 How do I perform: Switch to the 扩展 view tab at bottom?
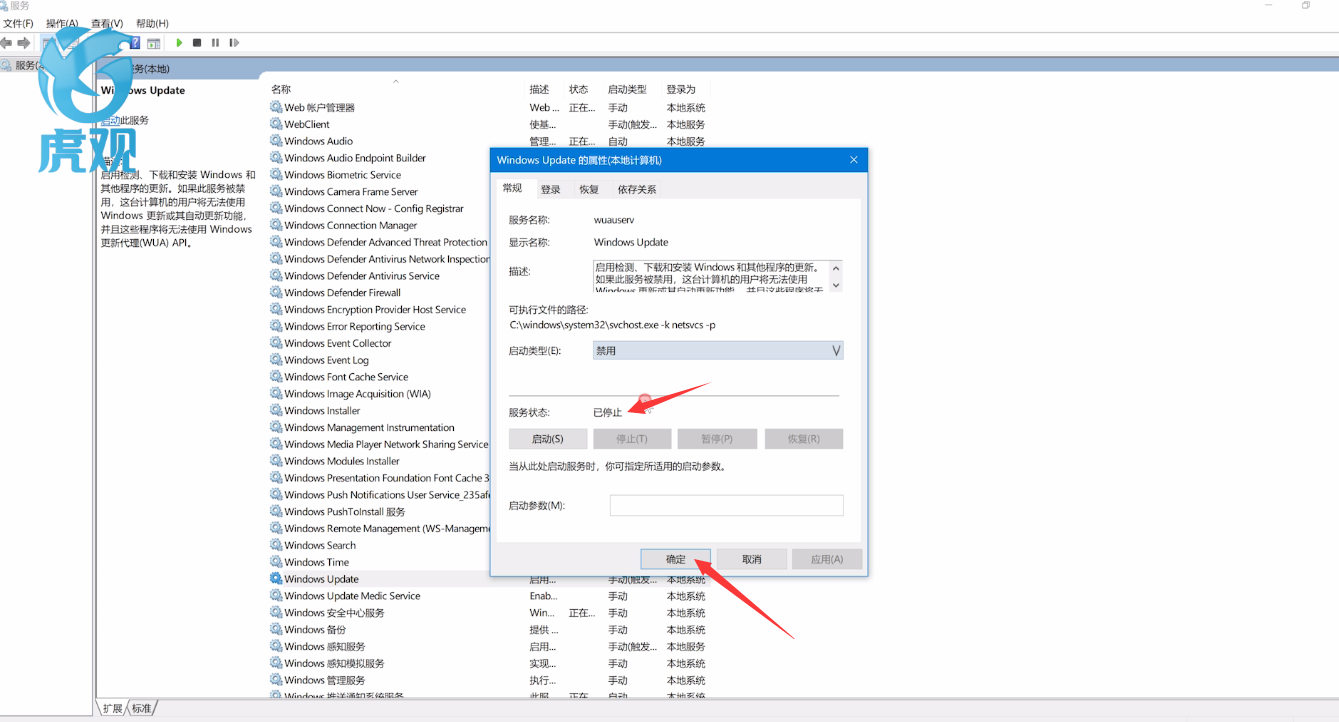tap(112, 708)
